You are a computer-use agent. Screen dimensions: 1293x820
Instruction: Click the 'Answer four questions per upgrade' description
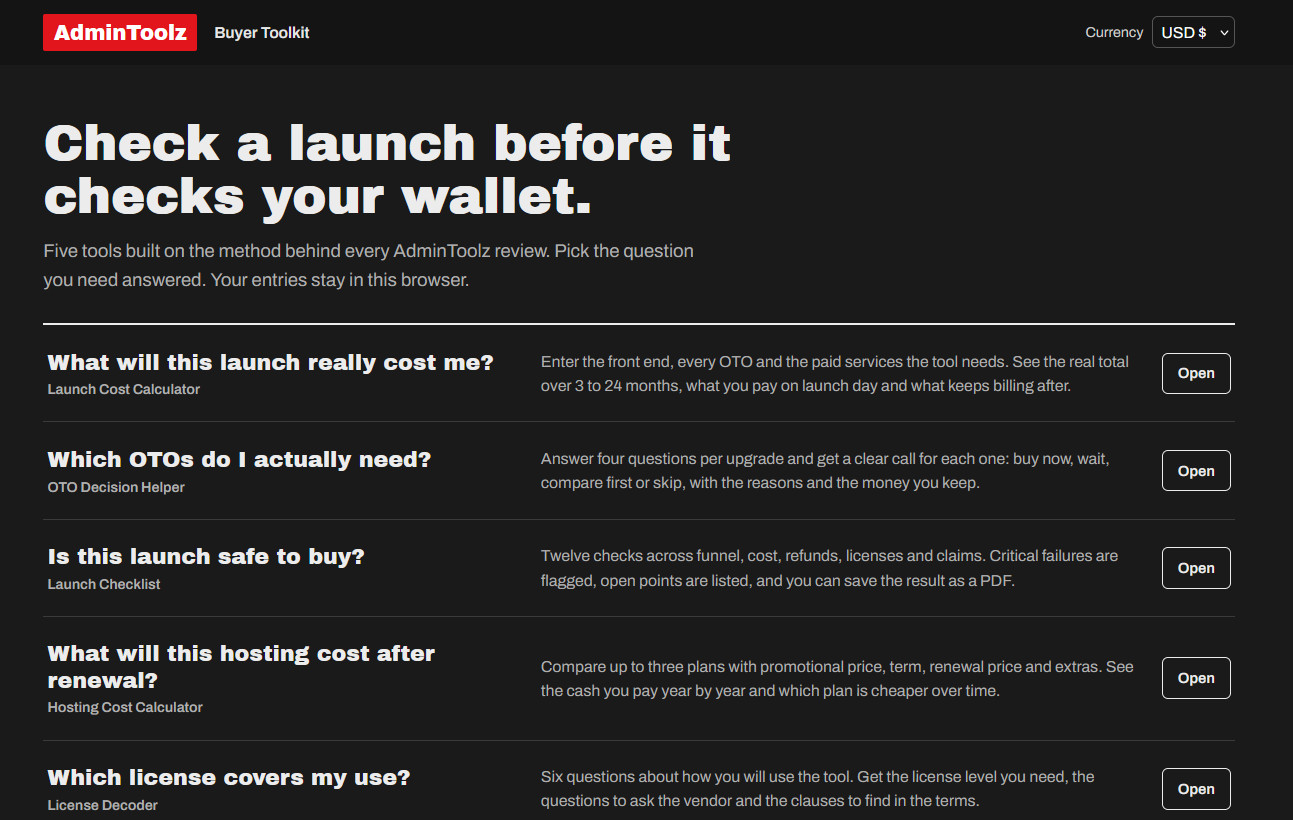pos(825,471)
